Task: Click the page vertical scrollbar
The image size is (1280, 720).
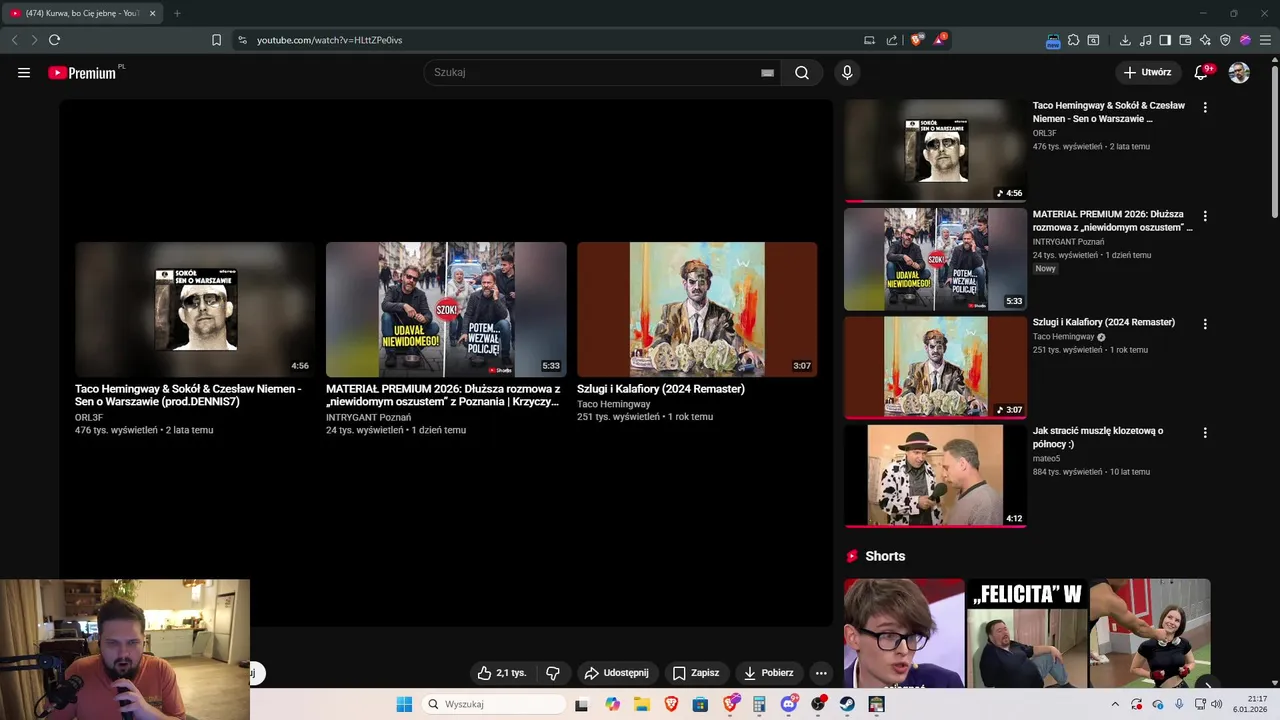Action: click(1275, 140)
